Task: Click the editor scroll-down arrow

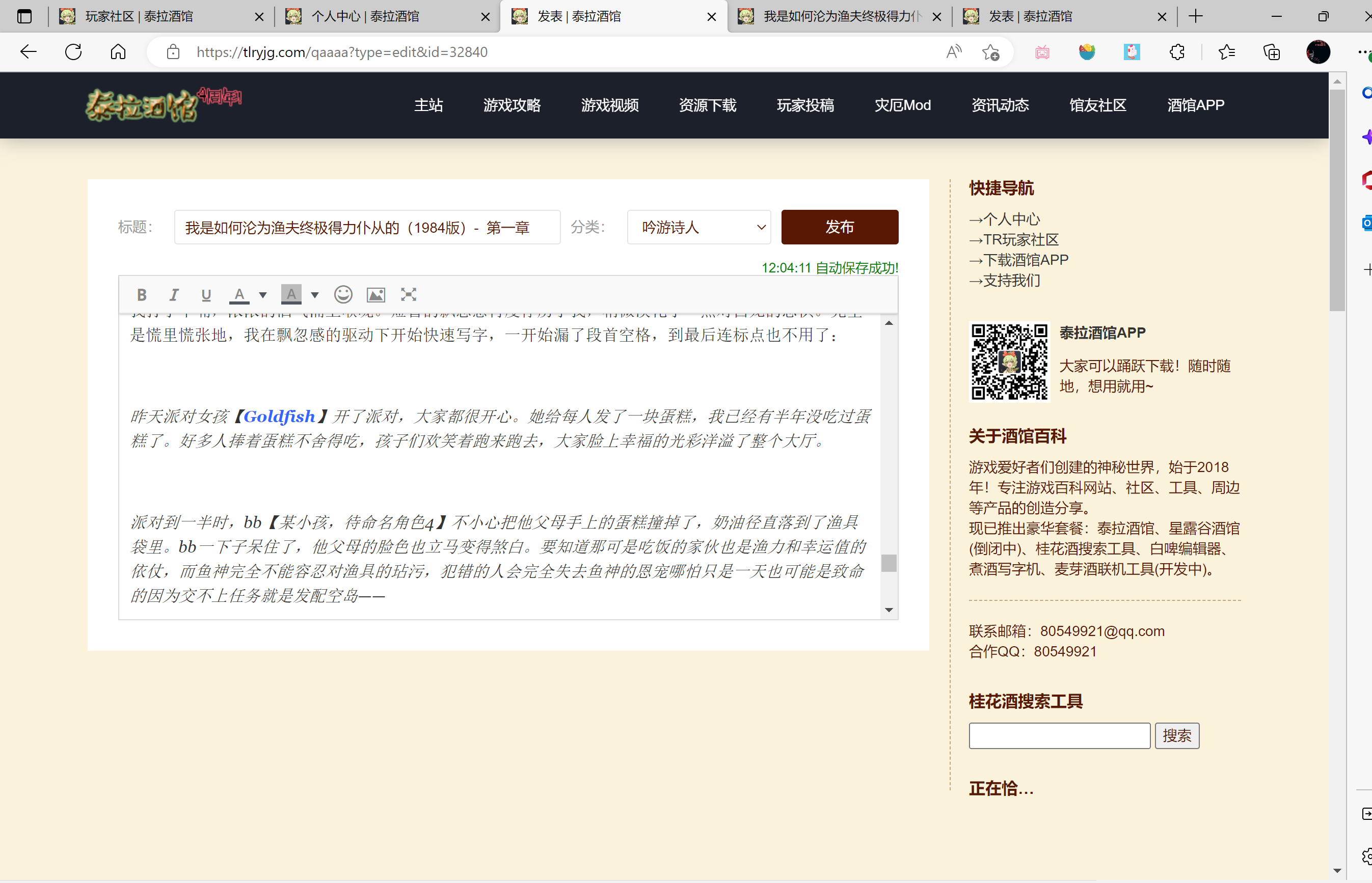Action: 889,610
